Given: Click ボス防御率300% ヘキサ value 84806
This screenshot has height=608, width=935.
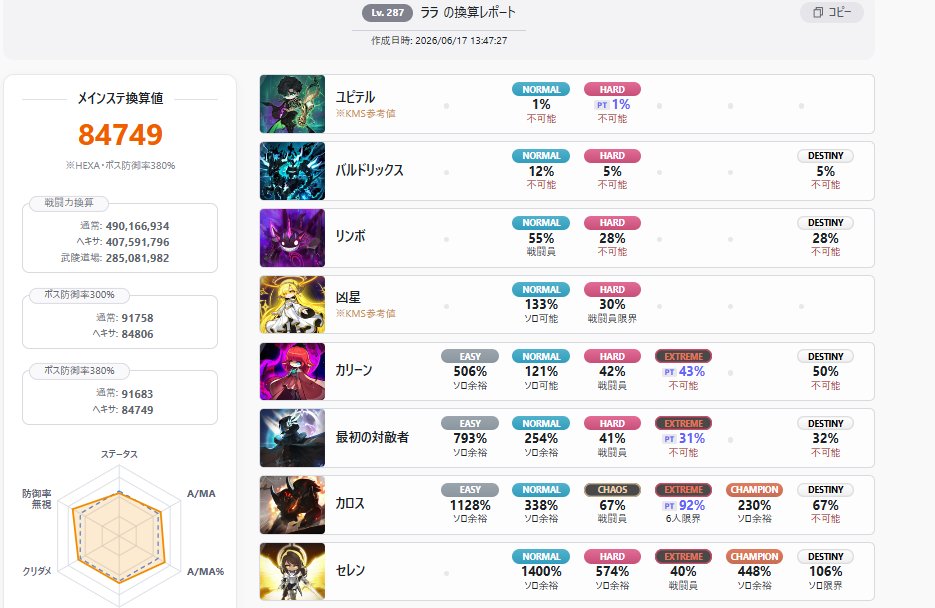Looking at the screenshot, I should [137, 334].
